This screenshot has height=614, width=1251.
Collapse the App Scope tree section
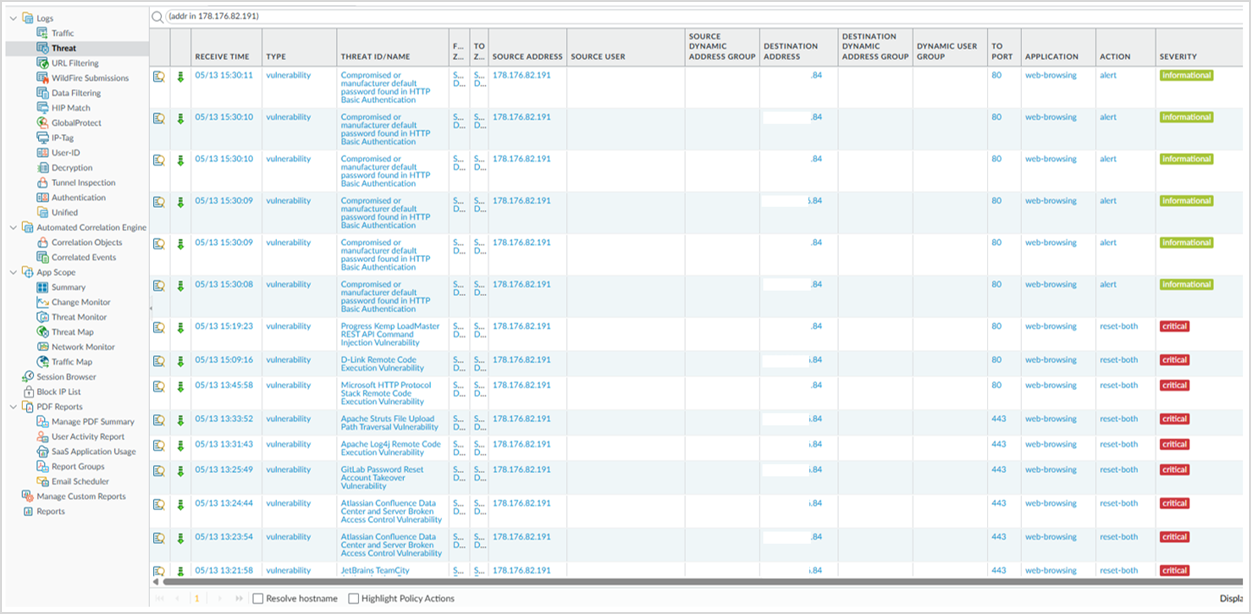(x=12, y=272)
